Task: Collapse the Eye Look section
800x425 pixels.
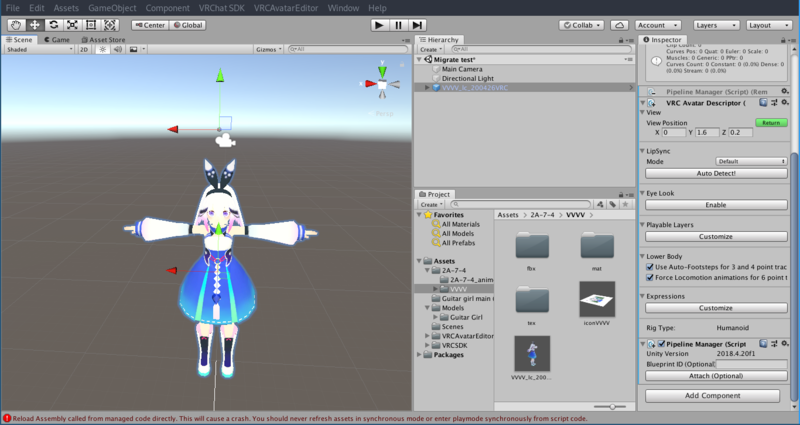Action: click(642, 193)
